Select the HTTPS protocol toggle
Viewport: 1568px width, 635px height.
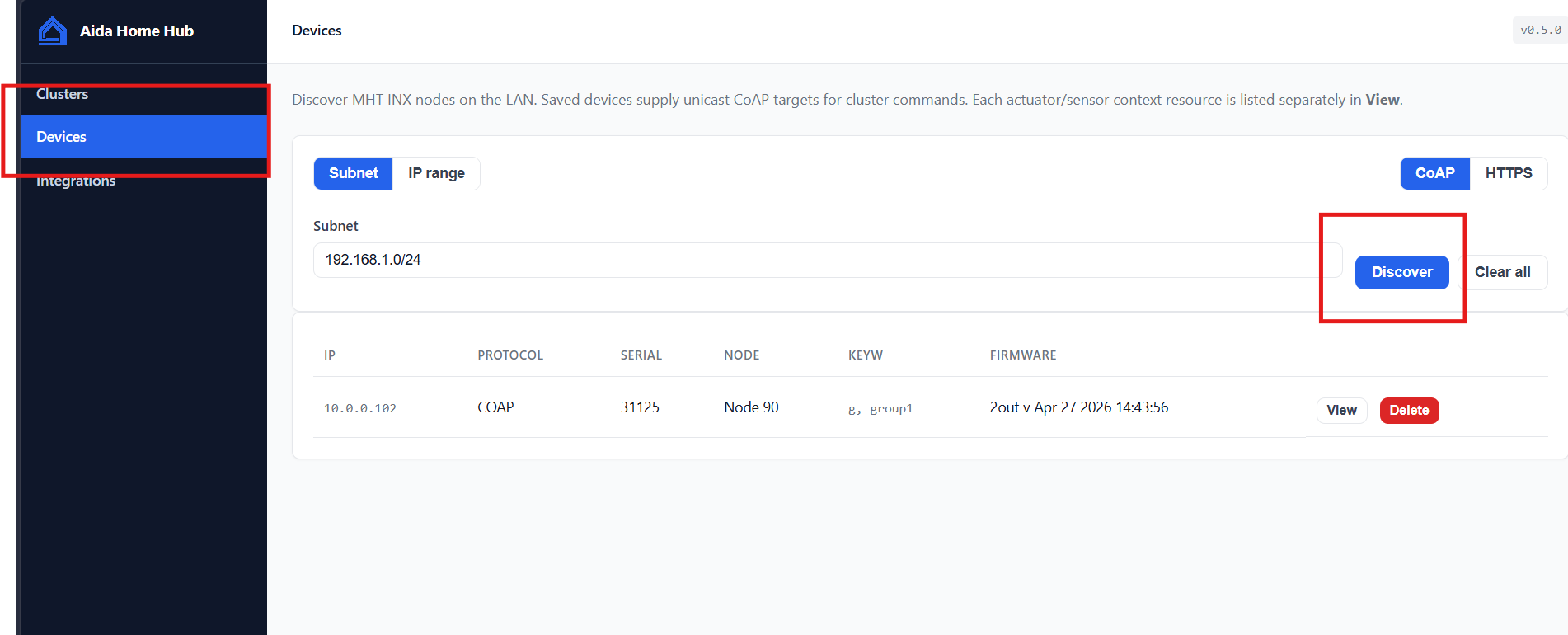tap(1508, 173)
